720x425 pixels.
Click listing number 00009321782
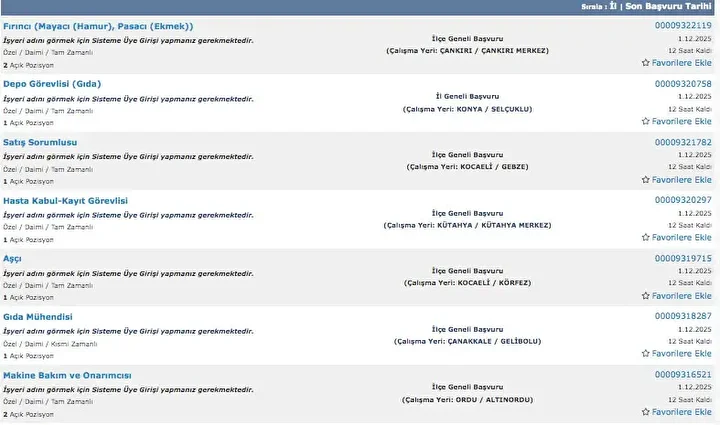[x=683, y=142]
